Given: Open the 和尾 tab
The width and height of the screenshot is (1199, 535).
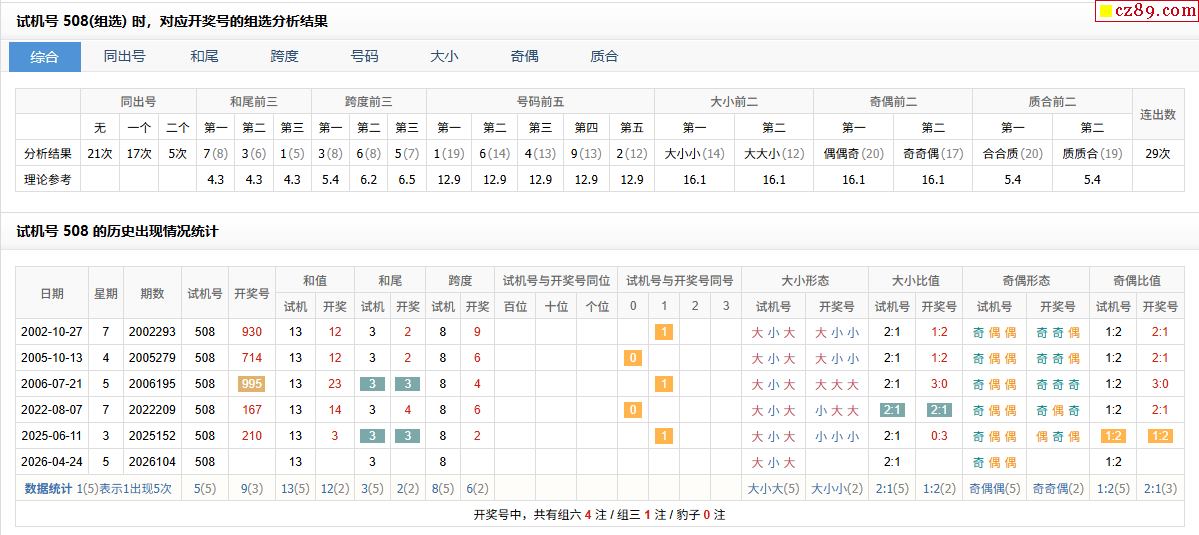Looking at the screenshot, I should pos(204,57).
